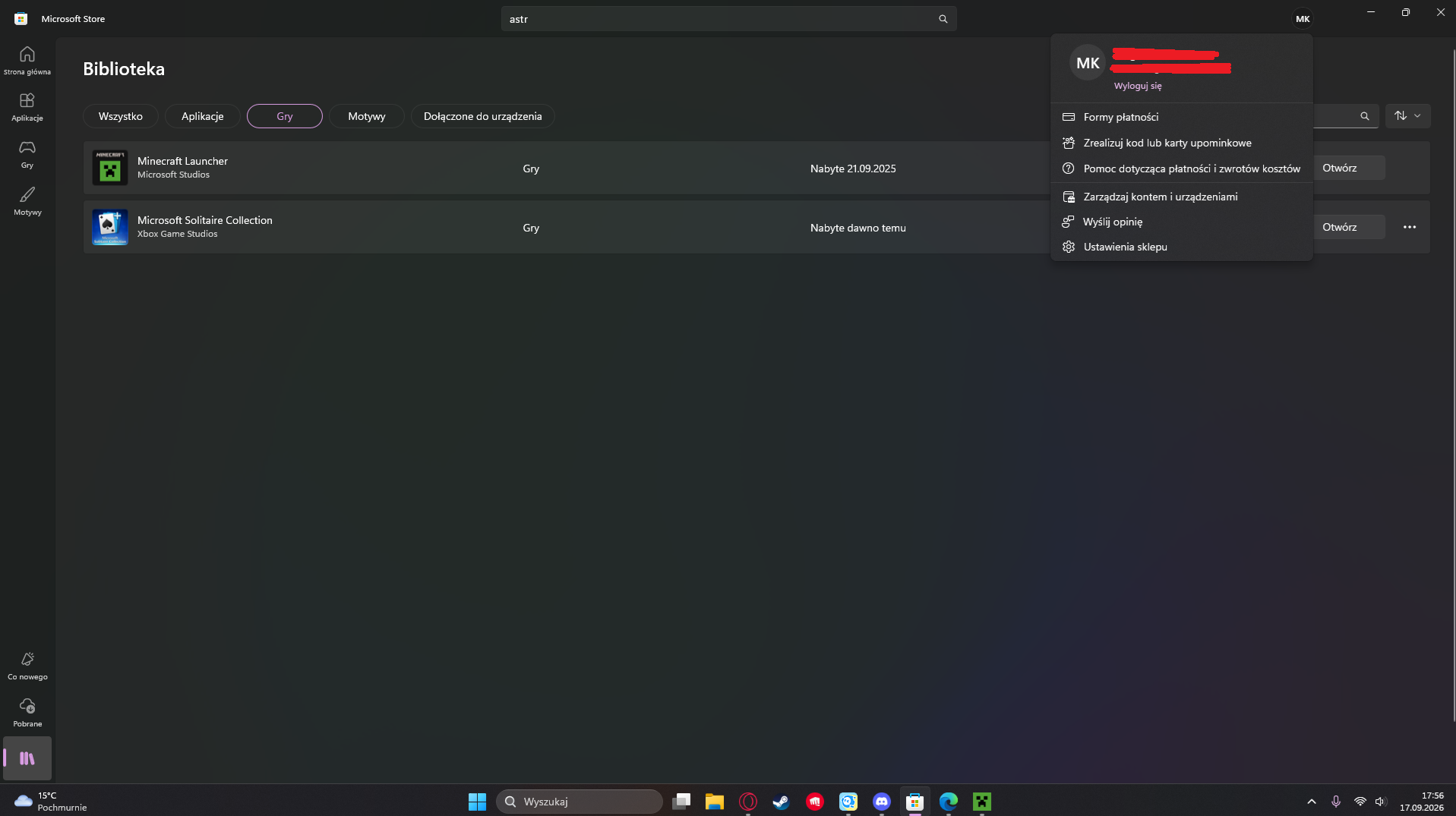
Task: Click the Wyloguj się link
Action: pos(1138,86)
